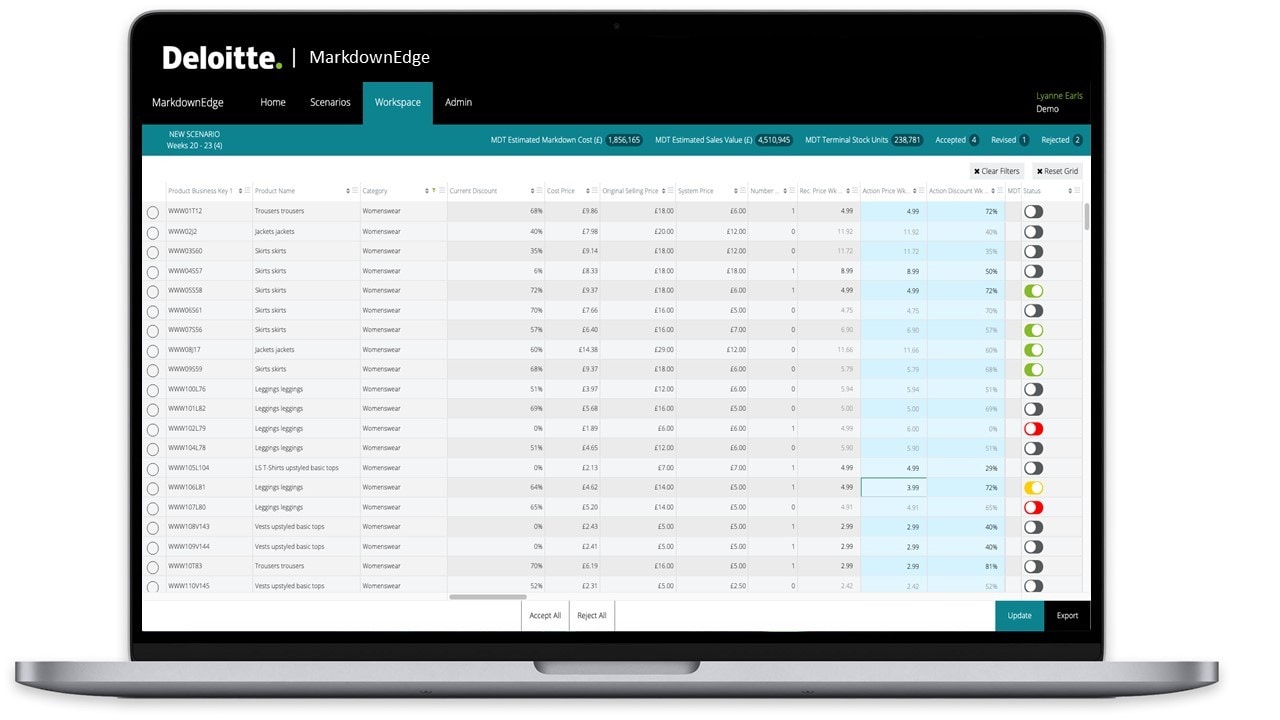The height and width of the screenshot is (720, 1280).
Task: Sort the Number column
Action: click(x=785, y=191)
